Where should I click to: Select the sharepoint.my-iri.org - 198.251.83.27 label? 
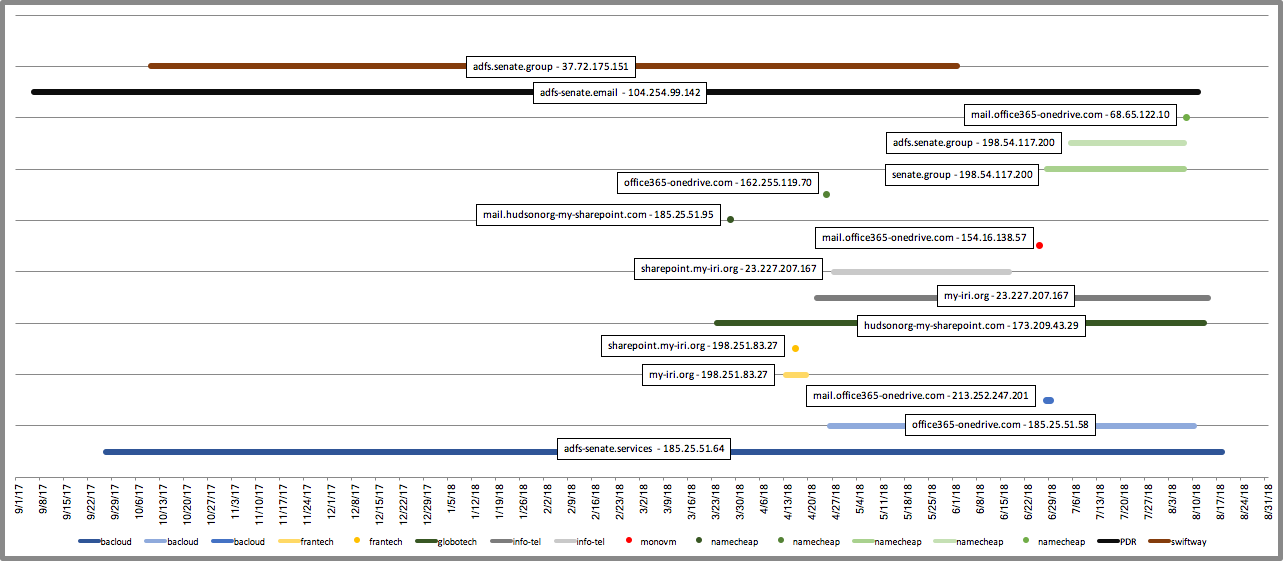[692, 346]
